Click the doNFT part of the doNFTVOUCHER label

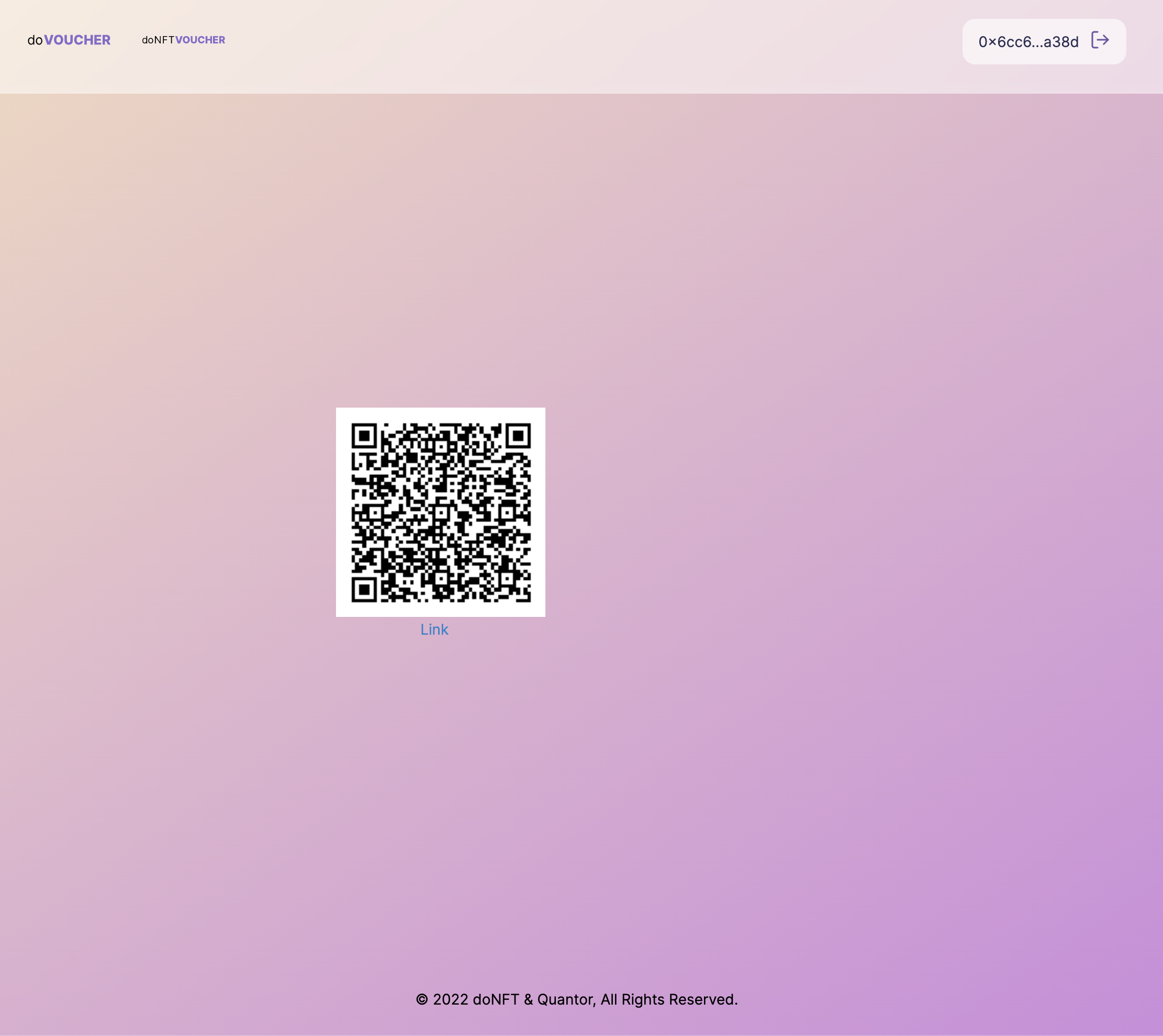[x=158, y=40]
